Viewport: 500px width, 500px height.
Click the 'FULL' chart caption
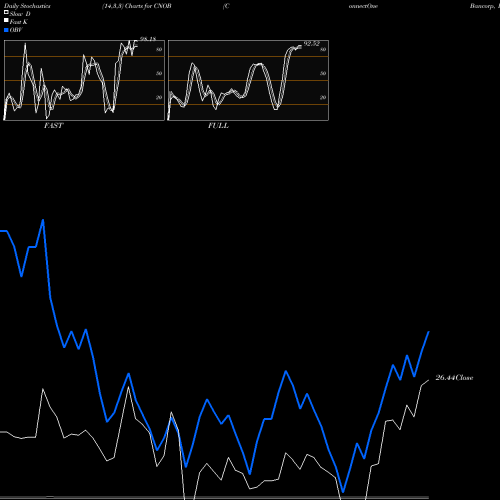click(x=218, y=126)
